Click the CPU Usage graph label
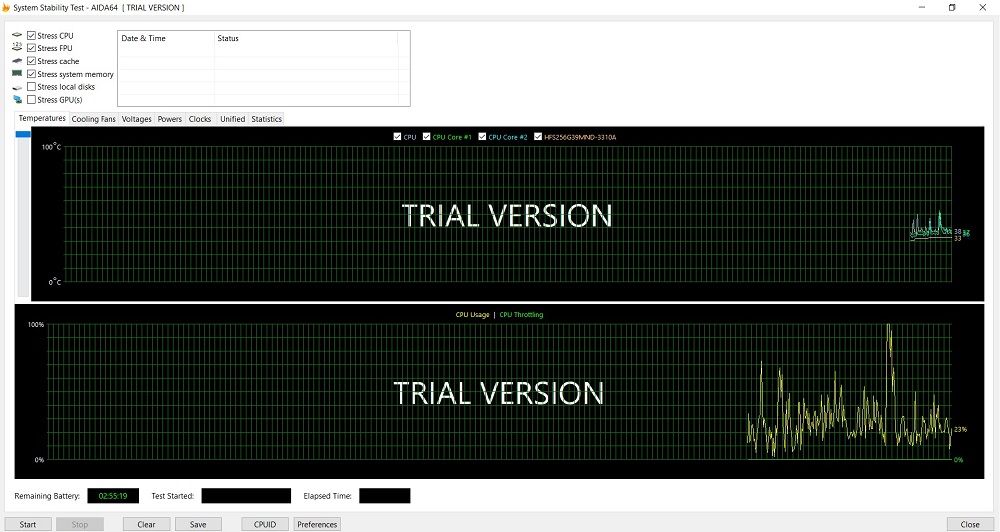Viewport: 1000px width, 532px height. 473,314
